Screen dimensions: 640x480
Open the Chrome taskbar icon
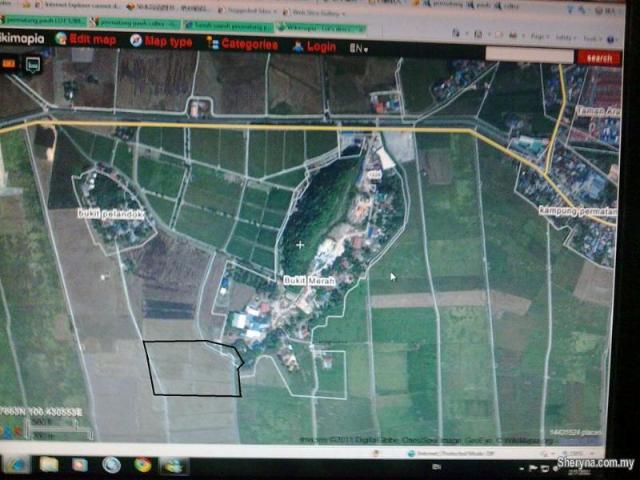(143, 465)
